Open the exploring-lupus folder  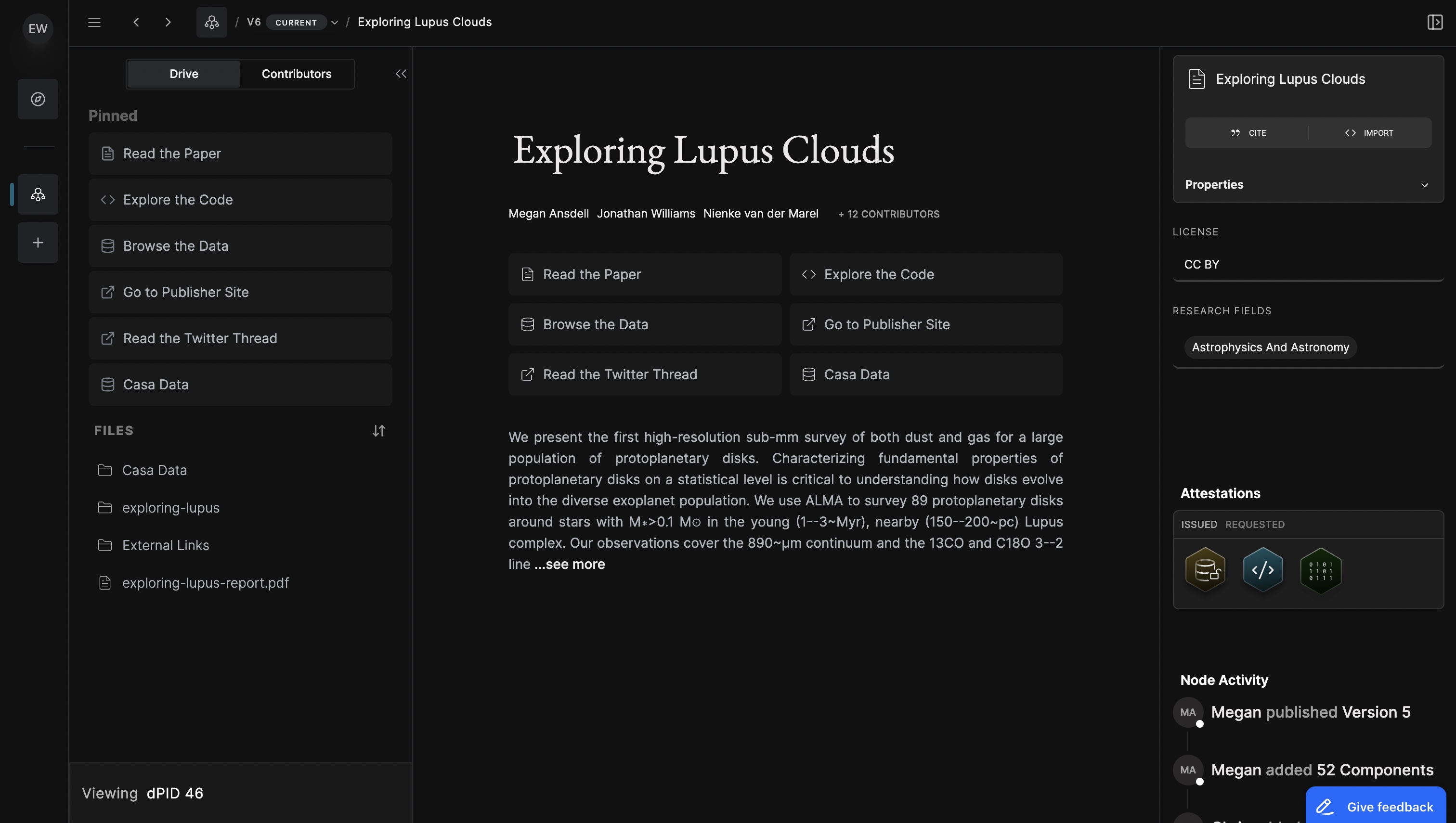coord(171,508)
